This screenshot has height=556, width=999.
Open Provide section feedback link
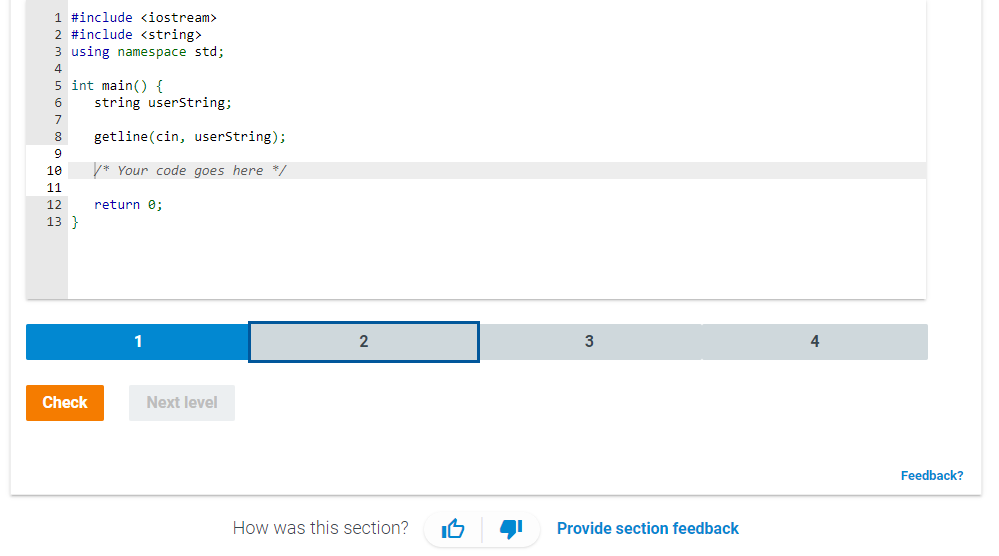[647, 529]
